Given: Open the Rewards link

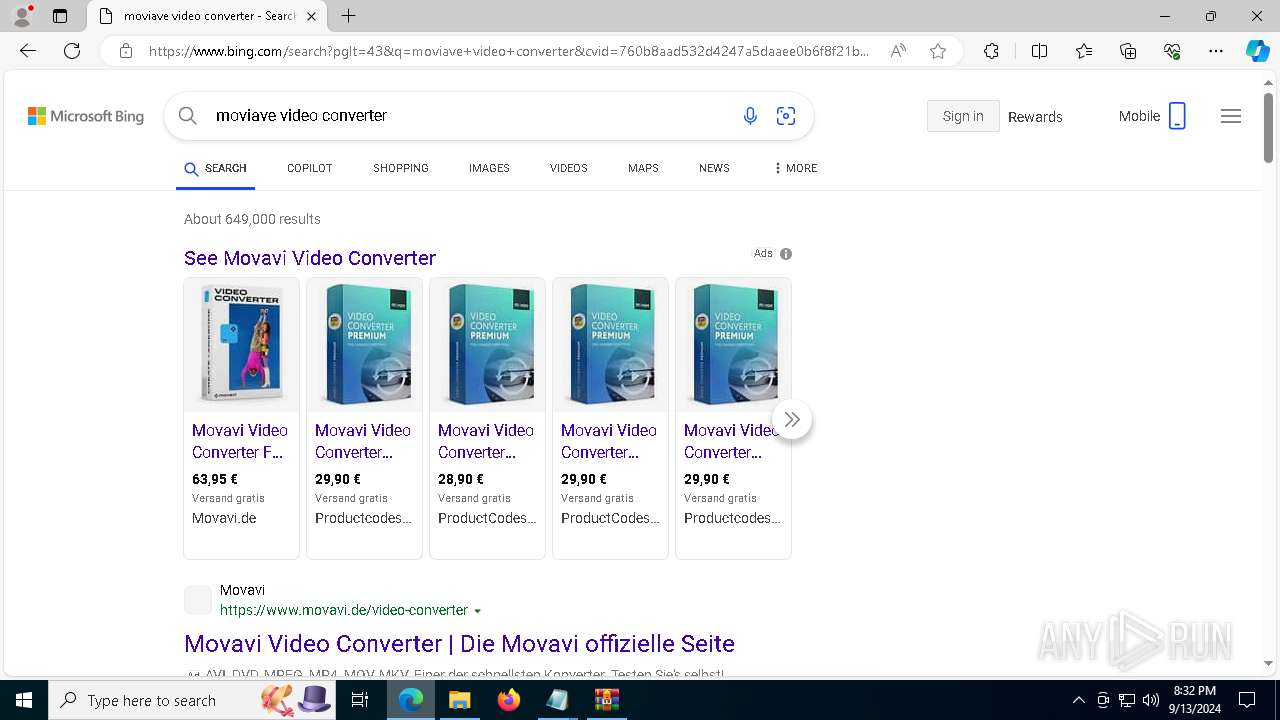Looking at the screenshot, I should (x=1035, y=117).
